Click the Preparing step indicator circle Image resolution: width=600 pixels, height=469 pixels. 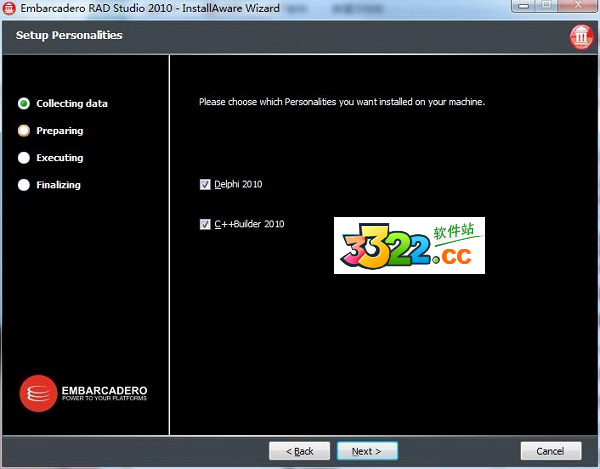(x=24, y=130)
